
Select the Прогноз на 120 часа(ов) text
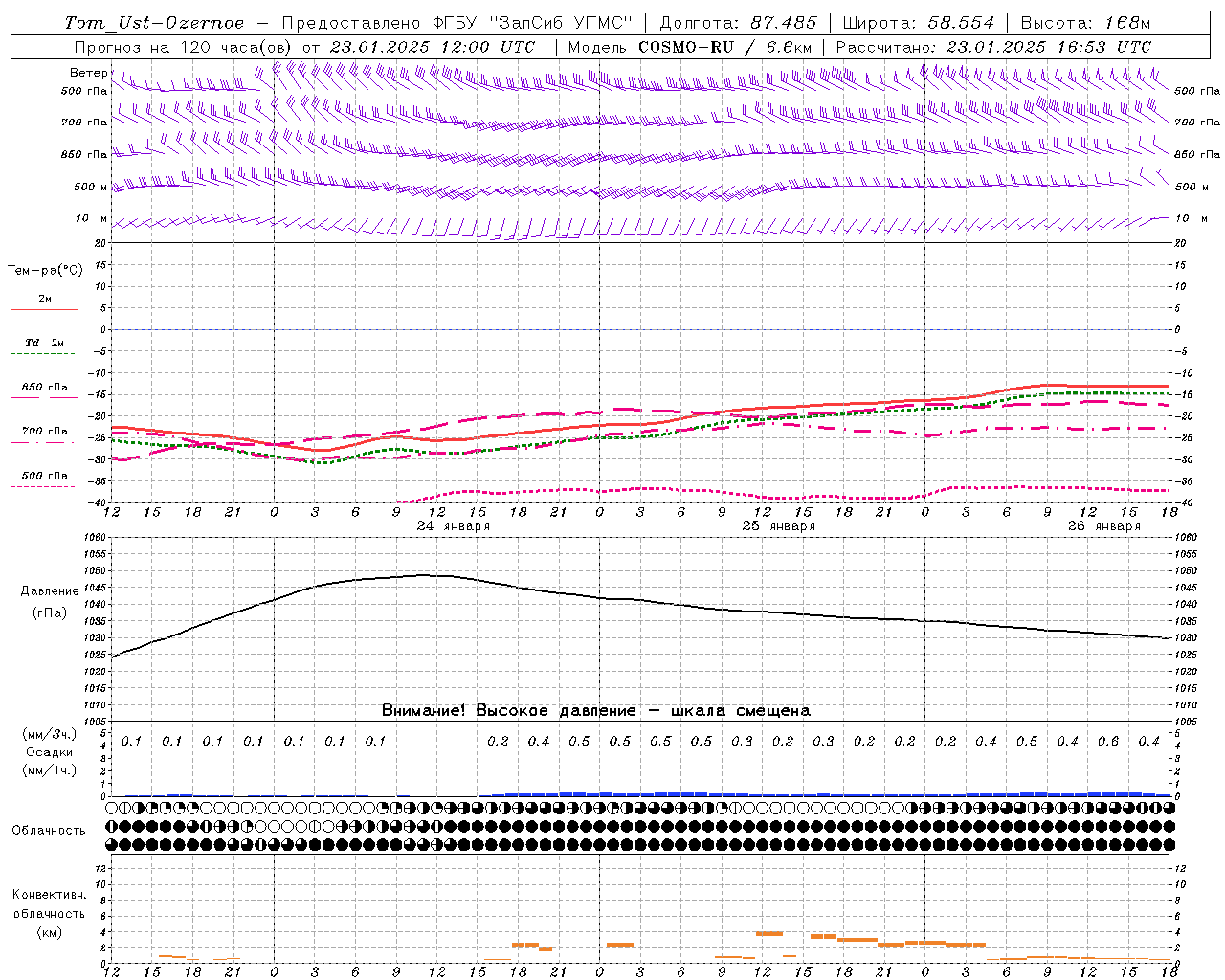point(184,47)
